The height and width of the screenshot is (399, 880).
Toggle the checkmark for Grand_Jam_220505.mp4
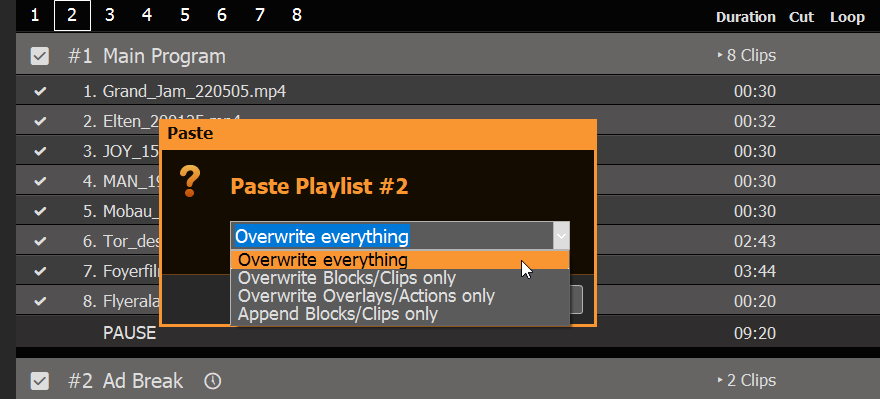coord(40,91)
